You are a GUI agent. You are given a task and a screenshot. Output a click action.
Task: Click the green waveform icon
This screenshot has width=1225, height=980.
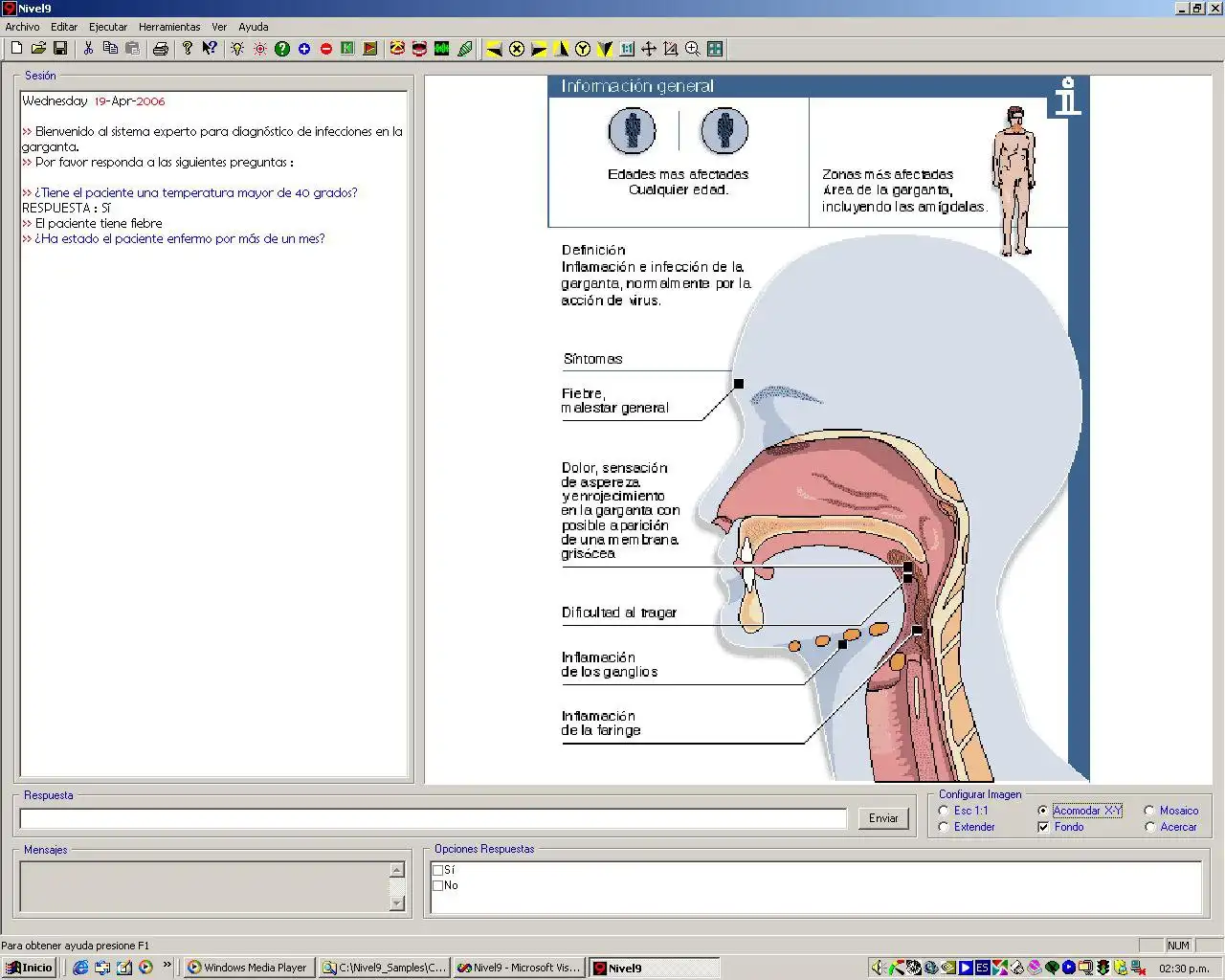click(x=442, y=48)
